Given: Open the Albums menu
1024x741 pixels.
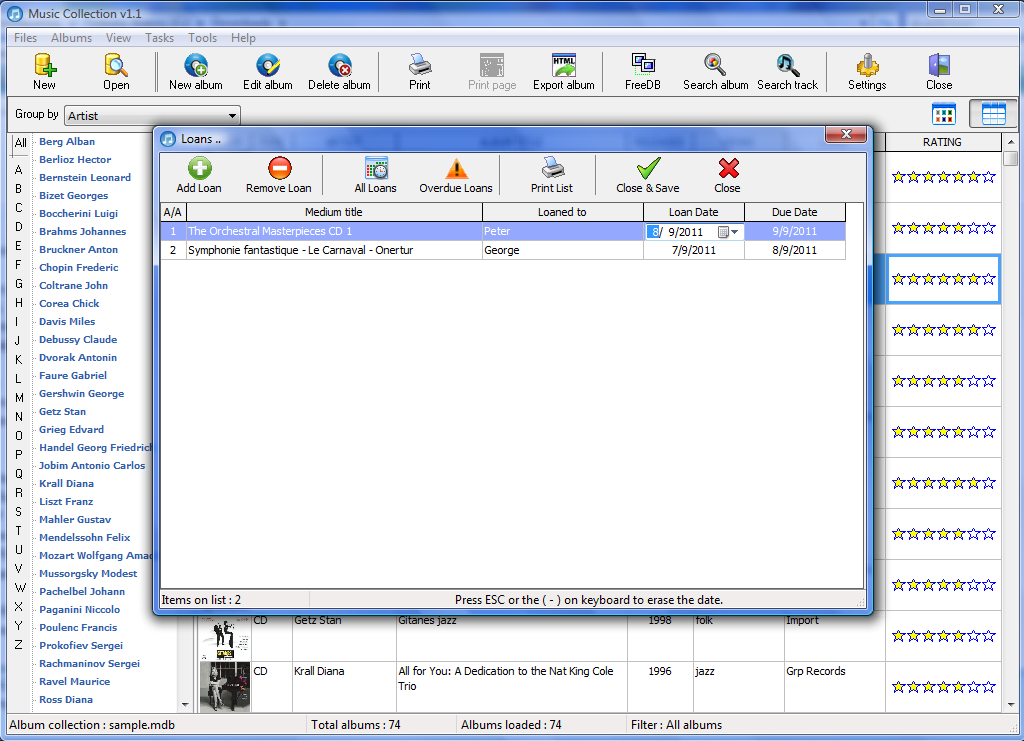Looking at the screenshot, I should tap(71, 38).
